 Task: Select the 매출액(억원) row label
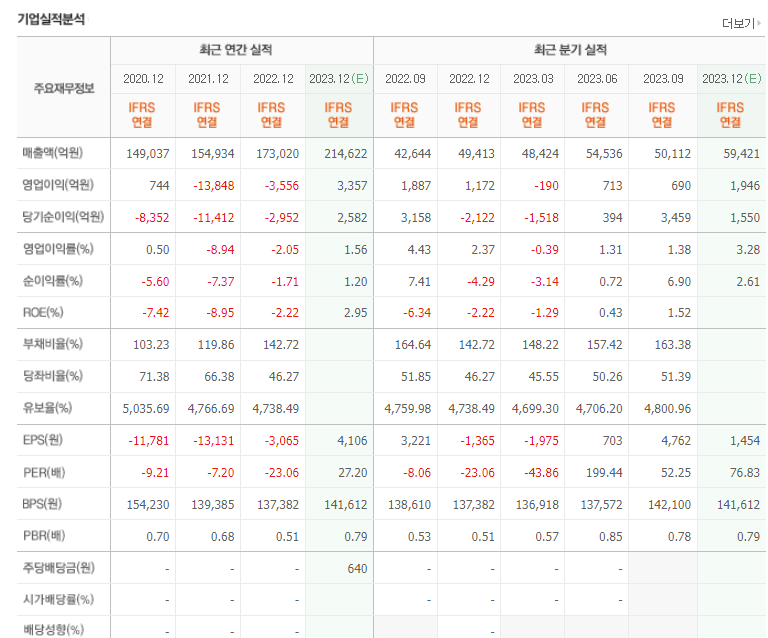52,153
